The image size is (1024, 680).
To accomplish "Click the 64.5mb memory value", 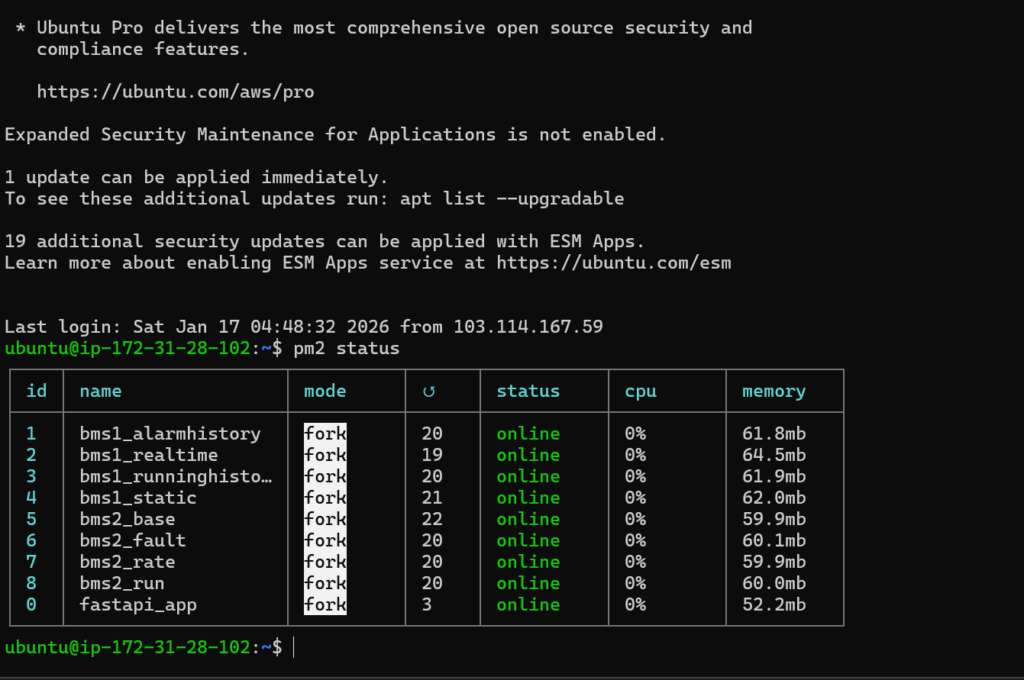I will point(773,455).
